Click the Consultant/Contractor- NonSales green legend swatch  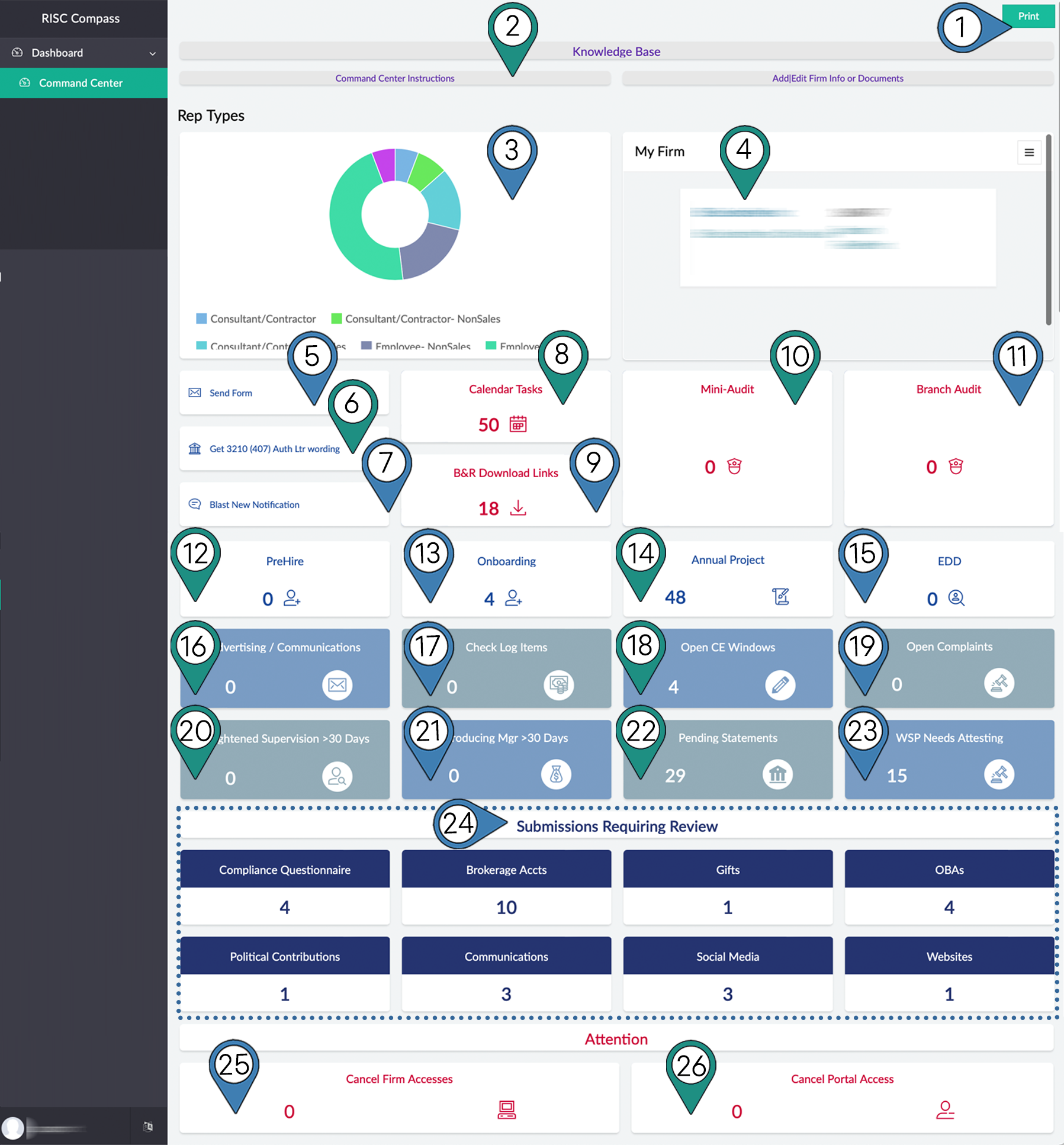[336, 319]
